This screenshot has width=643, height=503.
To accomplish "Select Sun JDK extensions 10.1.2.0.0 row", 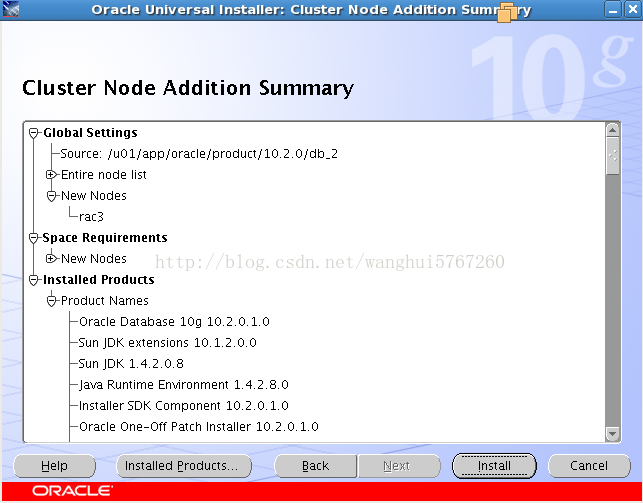I will point(167,343).
